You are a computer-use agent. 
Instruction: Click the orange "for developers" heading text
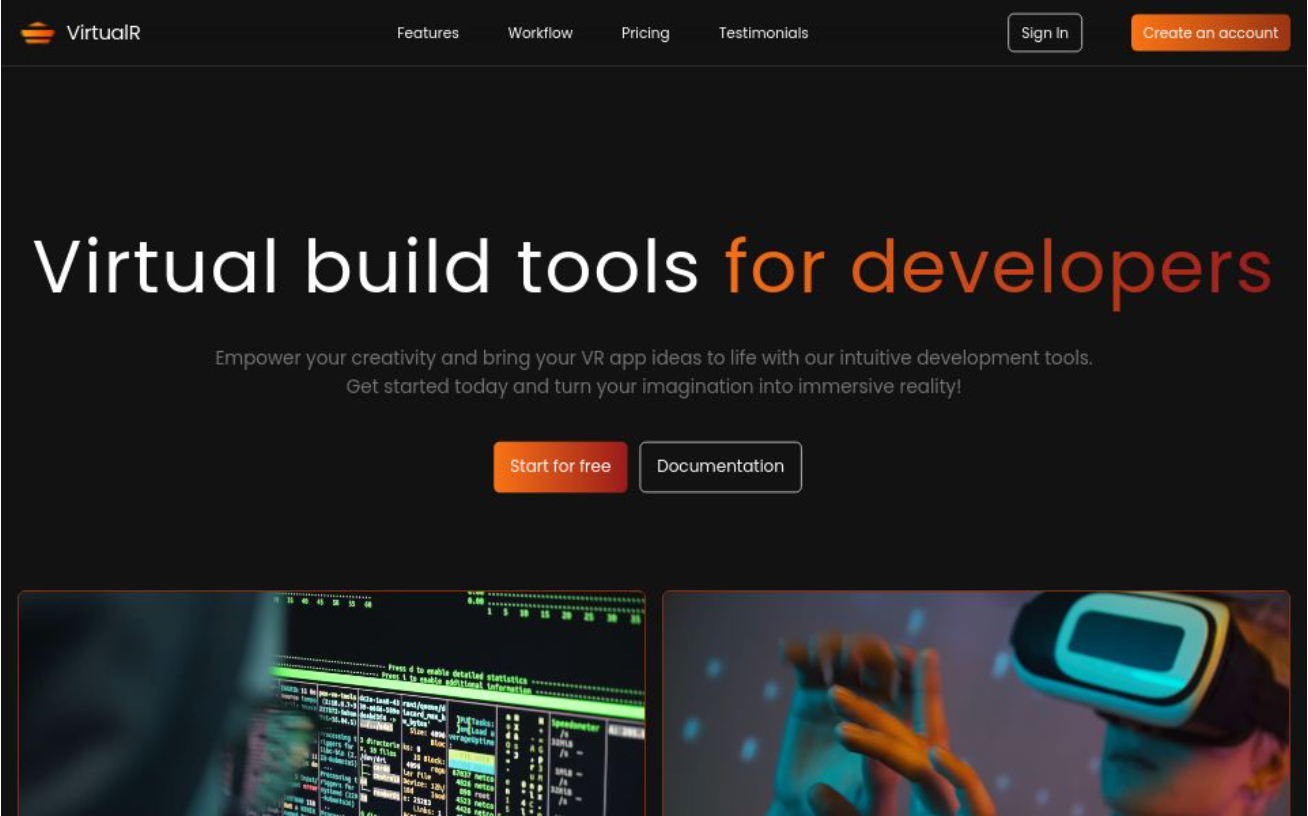997,267
